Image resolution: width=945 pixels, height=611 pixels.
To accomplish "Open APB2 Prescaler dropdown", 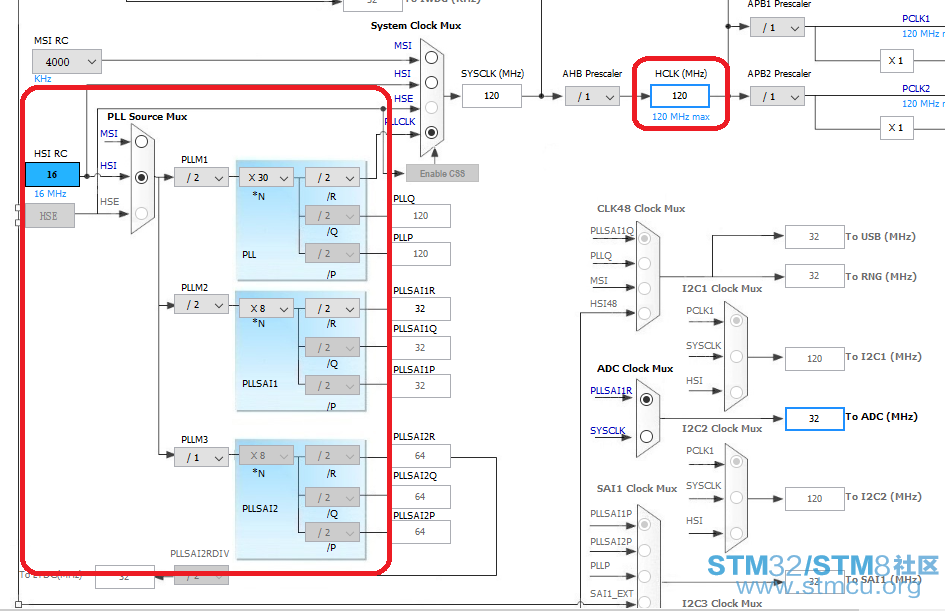I will coord(777,96).
